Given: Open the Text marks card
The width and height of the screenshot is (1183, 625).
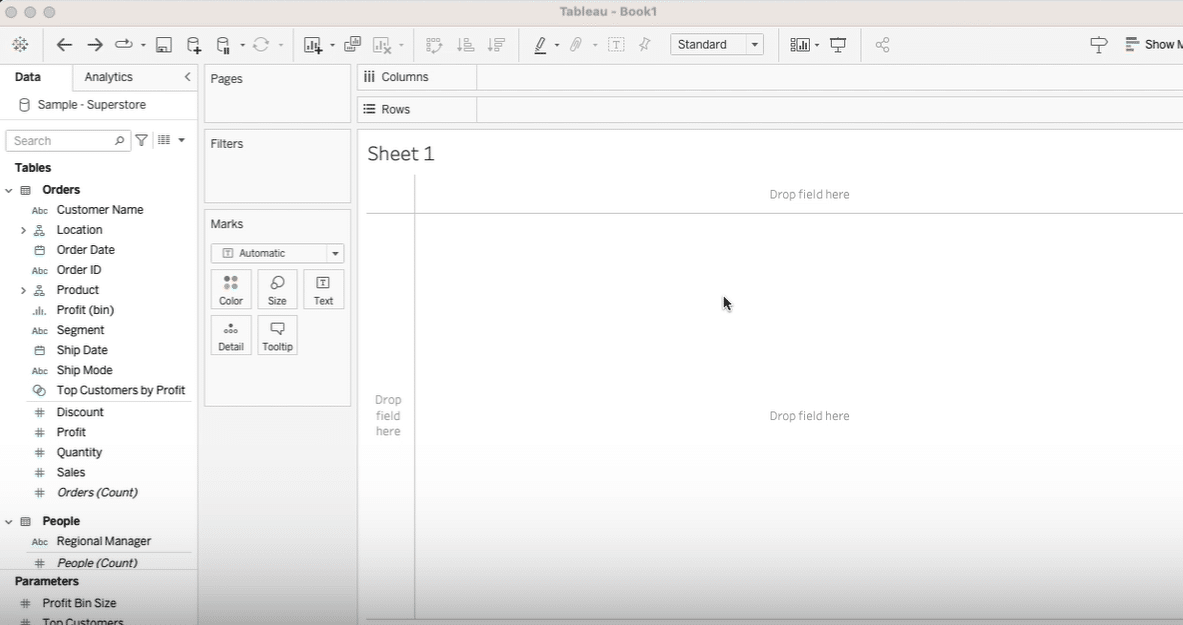Looking at the screenshot, I should (x=324, y=289).
